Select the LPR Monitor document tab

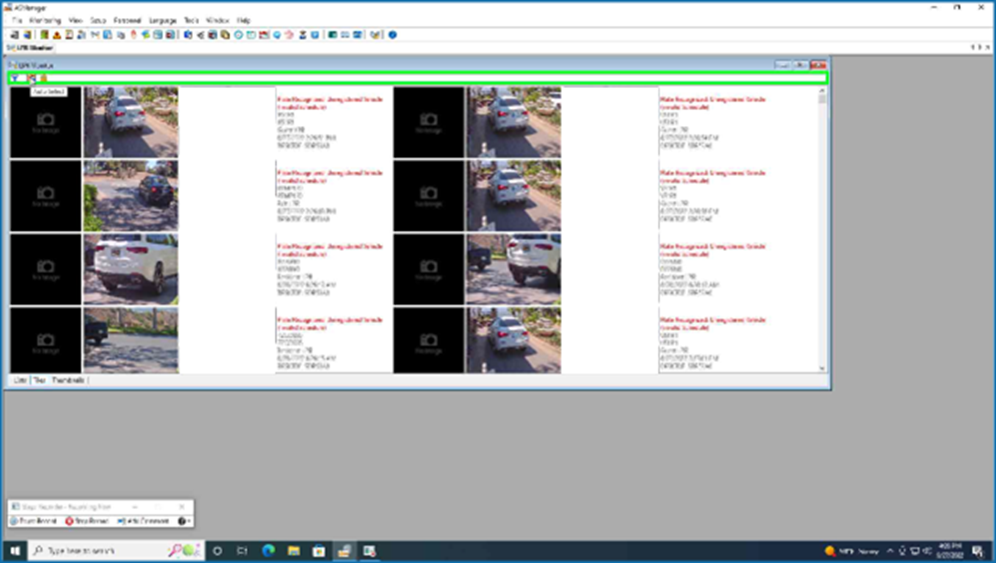[30, 47]
